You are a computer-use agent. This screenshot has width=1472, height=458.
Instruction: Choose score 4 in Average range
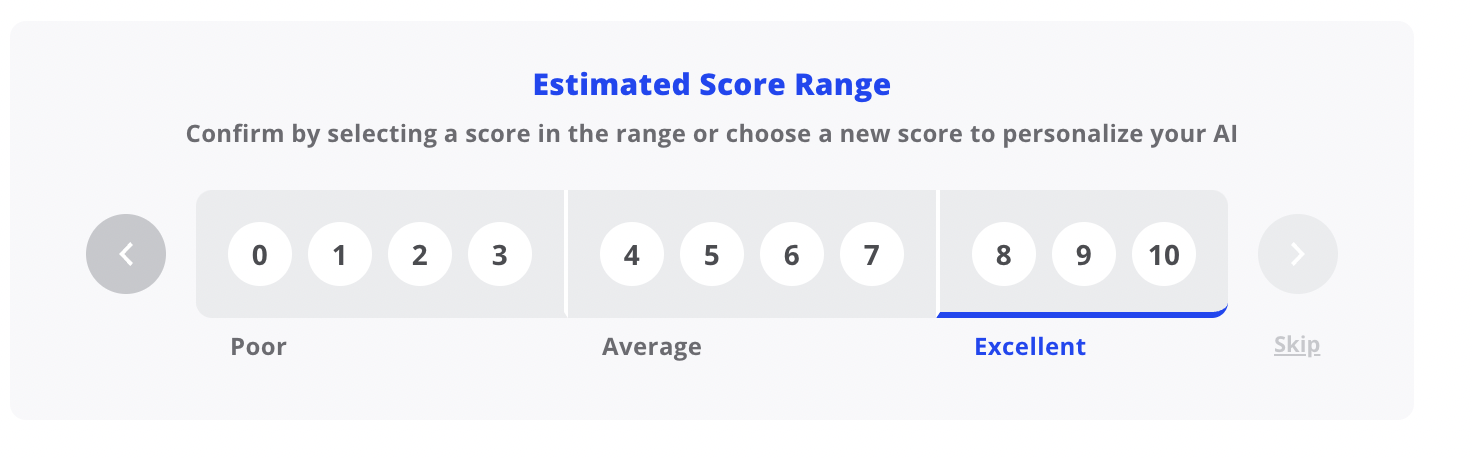(632, 255)
